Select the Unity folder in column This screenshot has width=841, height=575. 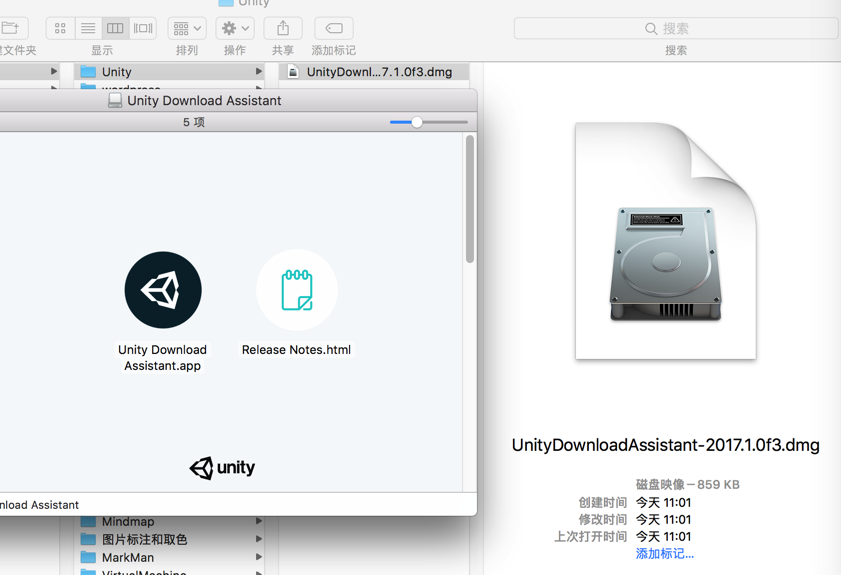point(169,71)
